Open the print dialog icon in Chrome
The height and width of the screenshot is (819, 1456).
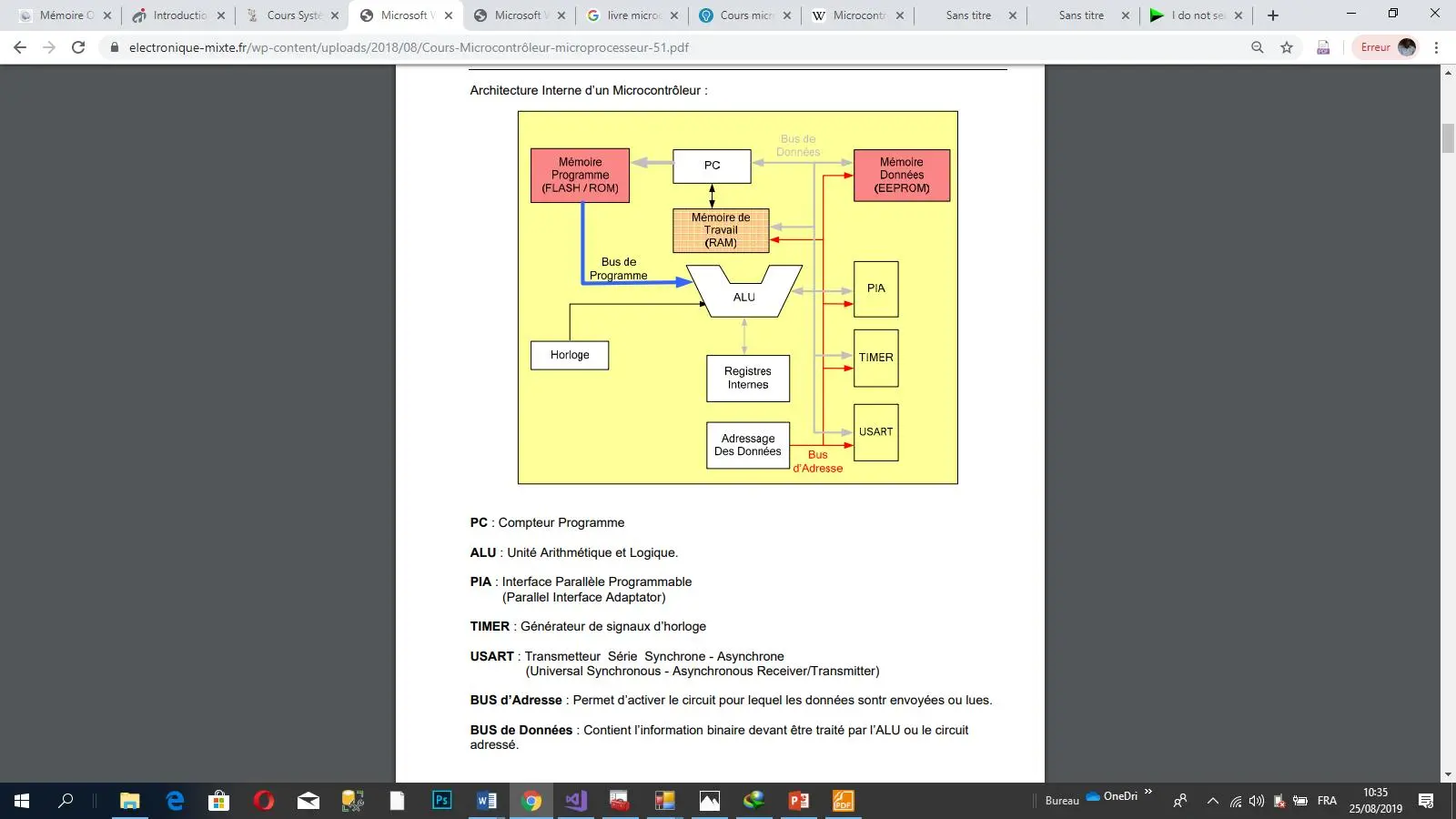click(x=1323, y=47)
